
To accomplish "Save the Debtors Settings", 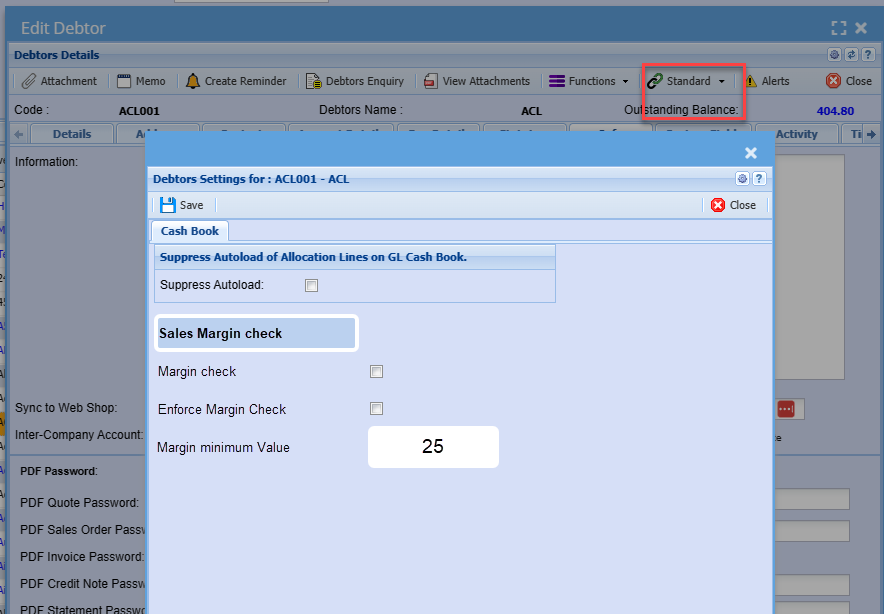I will coord(182,205).
